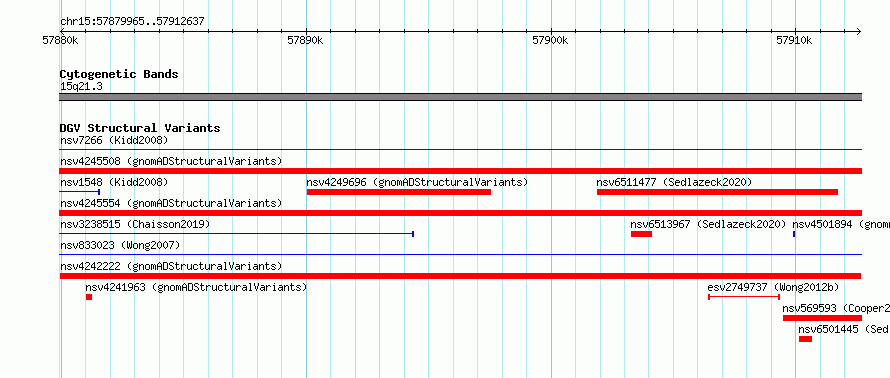
Task: Click the esv2749737 (Wong2012b) label
Action: coord(773,287)
